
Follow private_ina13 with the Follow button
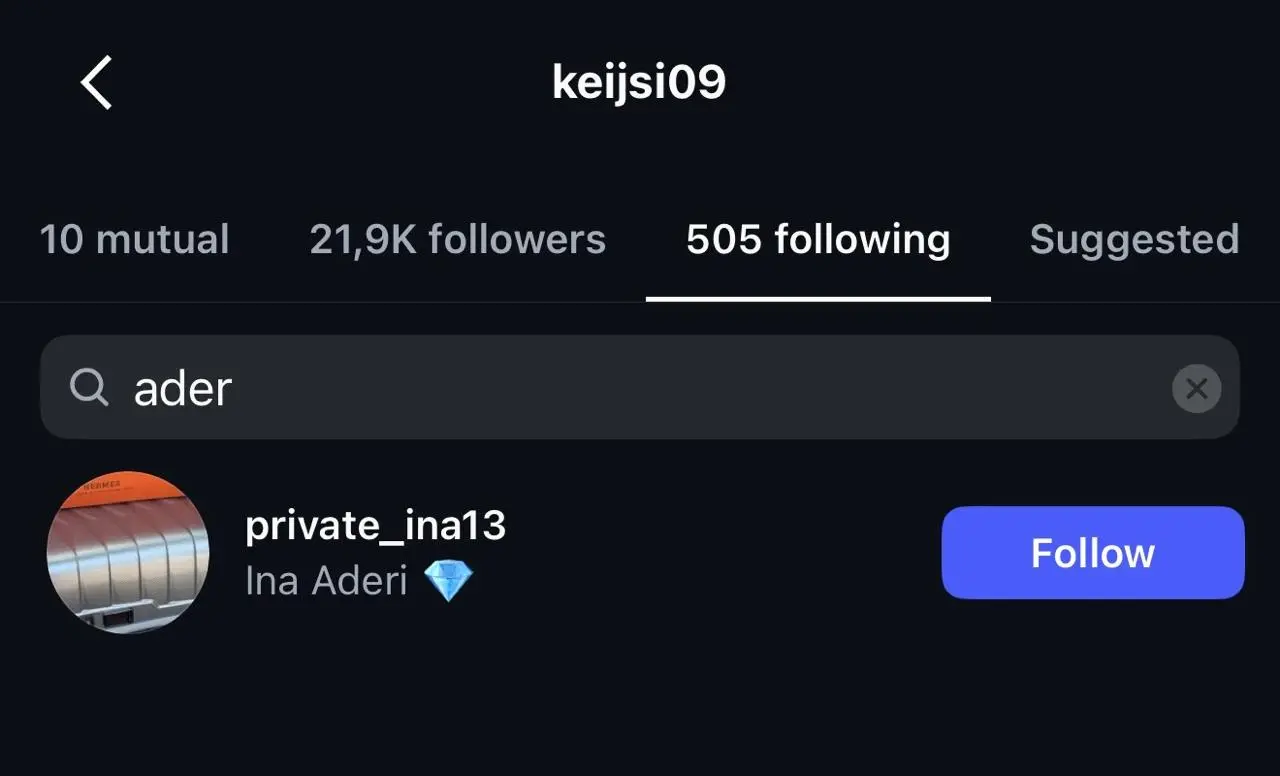1092,553
